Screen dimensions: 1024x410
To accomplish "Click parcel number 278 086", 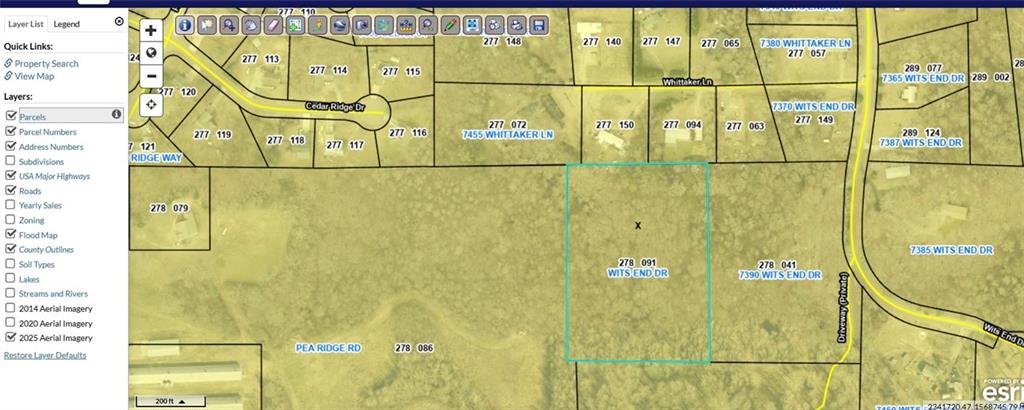I will tap(414, 348).
